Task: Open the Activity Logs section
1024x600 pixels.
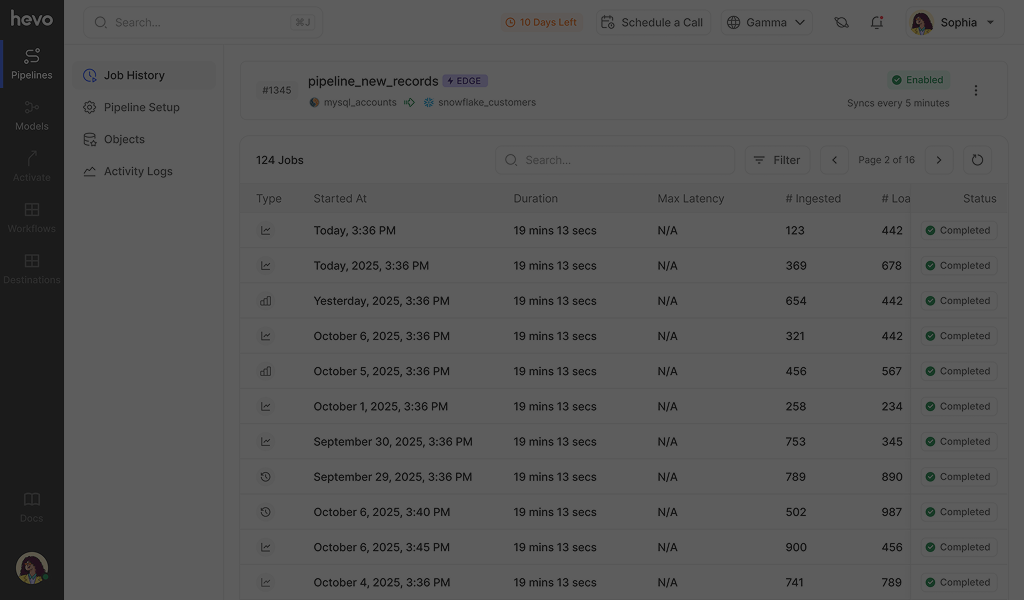Action: coord(139,171)
